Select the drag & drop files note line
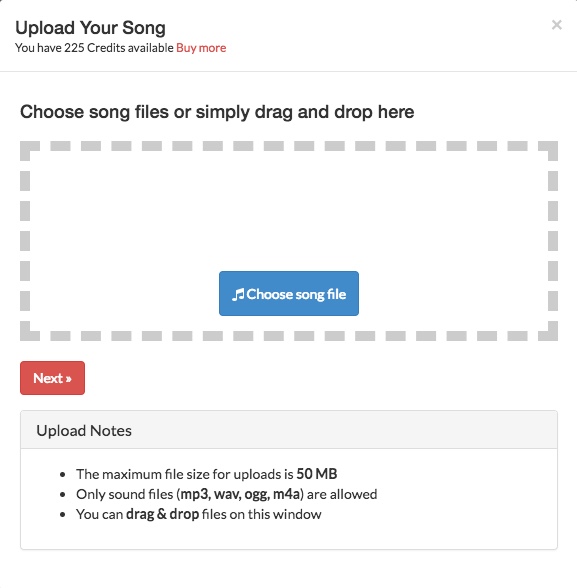This screenshot has width=577, height=588. click(x=199, y=514)
